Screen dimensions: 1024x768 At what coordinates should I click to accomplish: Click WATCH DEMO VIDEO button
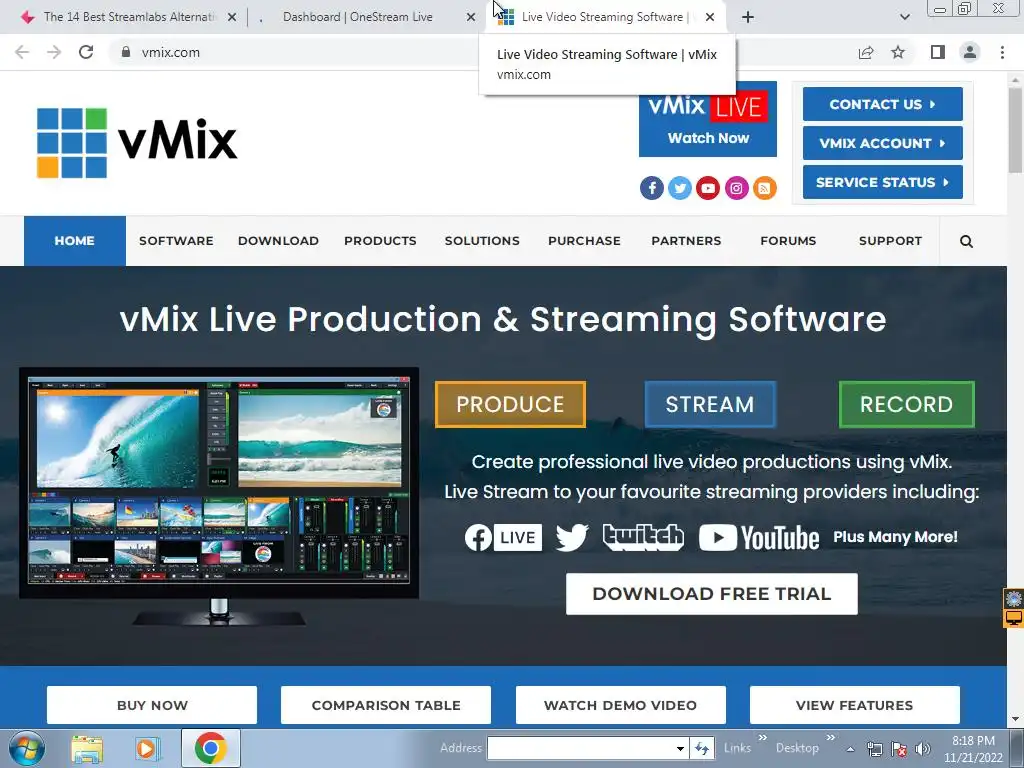pos(620,705)
